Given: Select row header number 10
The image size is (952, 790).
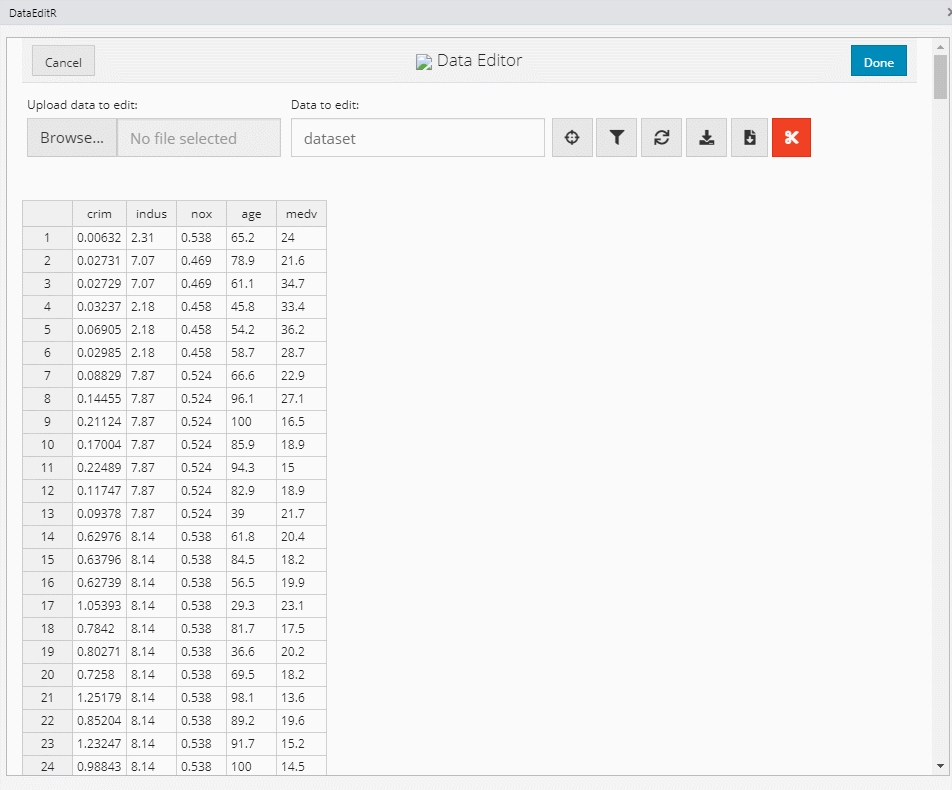Looking at the screenshot, I should [x=47, y=445].
